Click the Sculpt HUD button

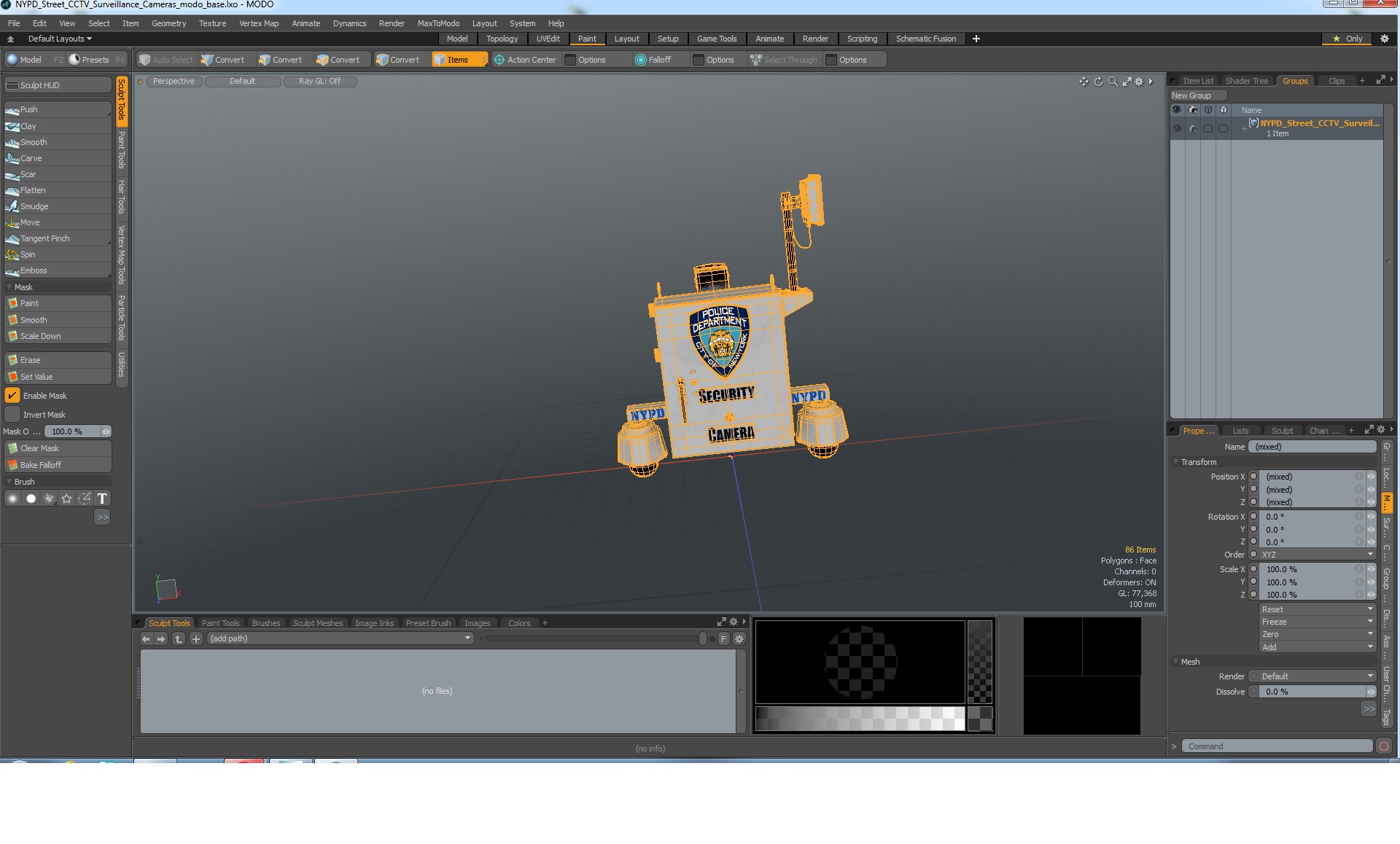pos(58,85)
